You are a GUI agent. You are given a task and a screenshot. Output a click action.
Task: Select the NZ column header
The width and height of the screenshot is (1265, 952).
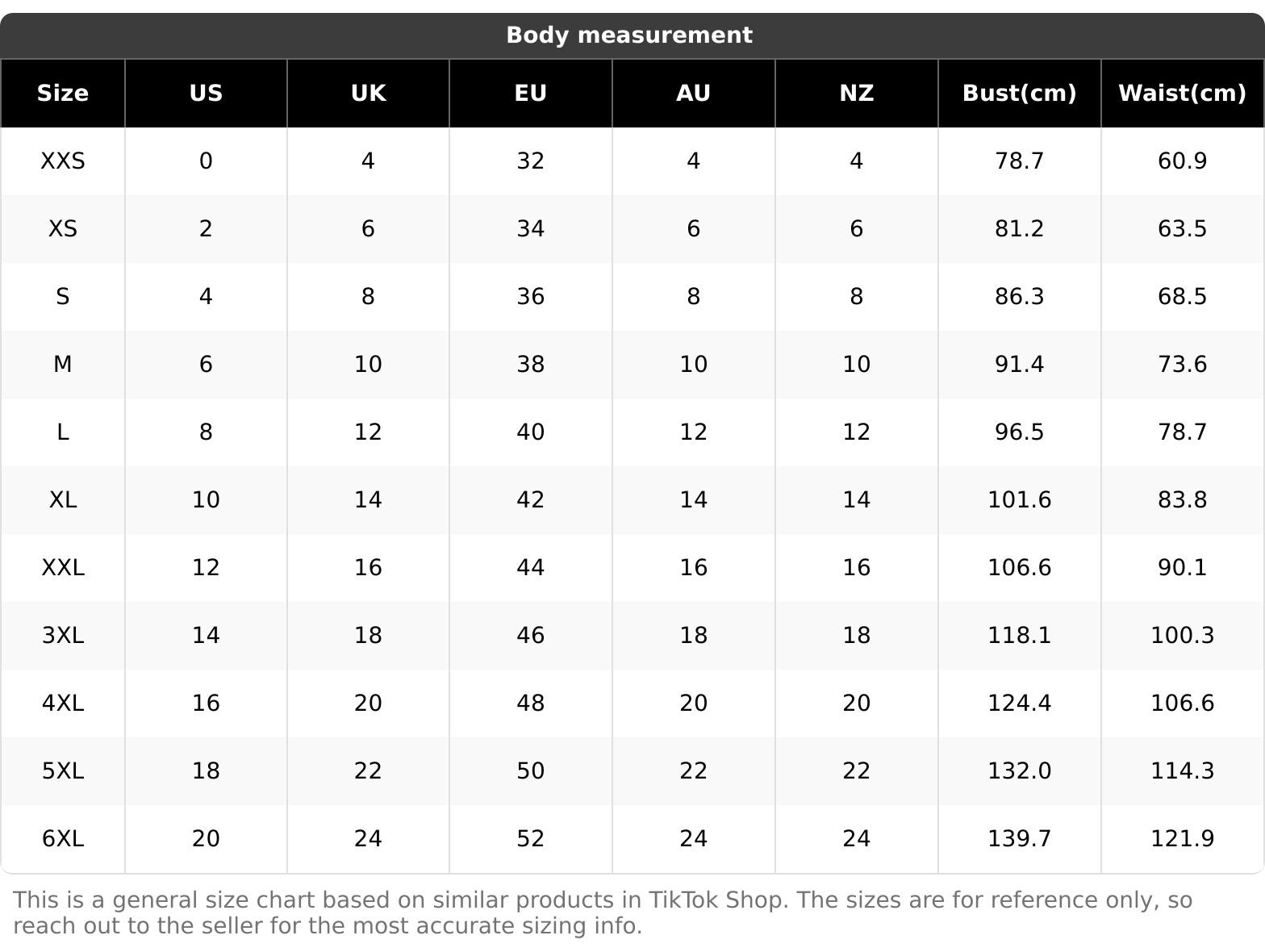coord(856,94)
